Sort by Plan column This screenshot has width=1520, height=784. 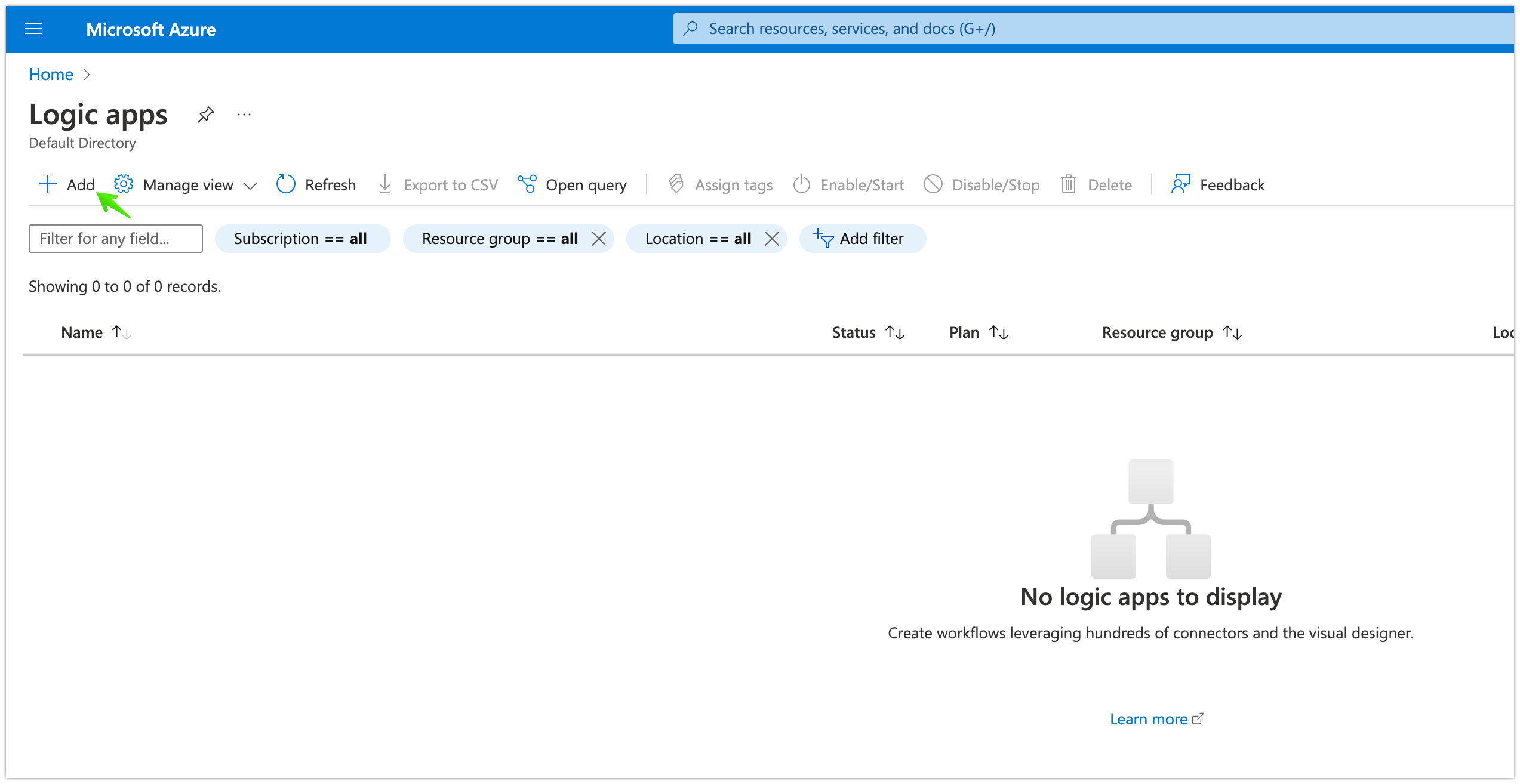[x=979, y=332]
